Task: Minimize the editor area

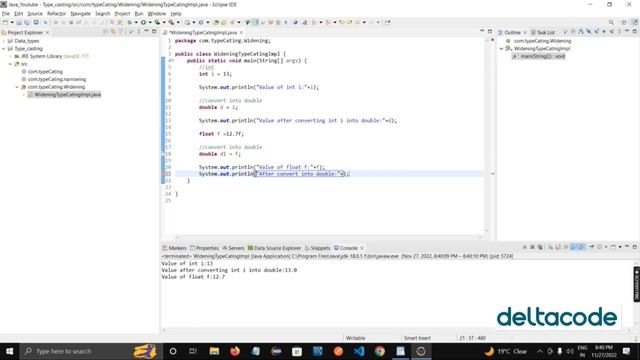Action: point(482,31)
